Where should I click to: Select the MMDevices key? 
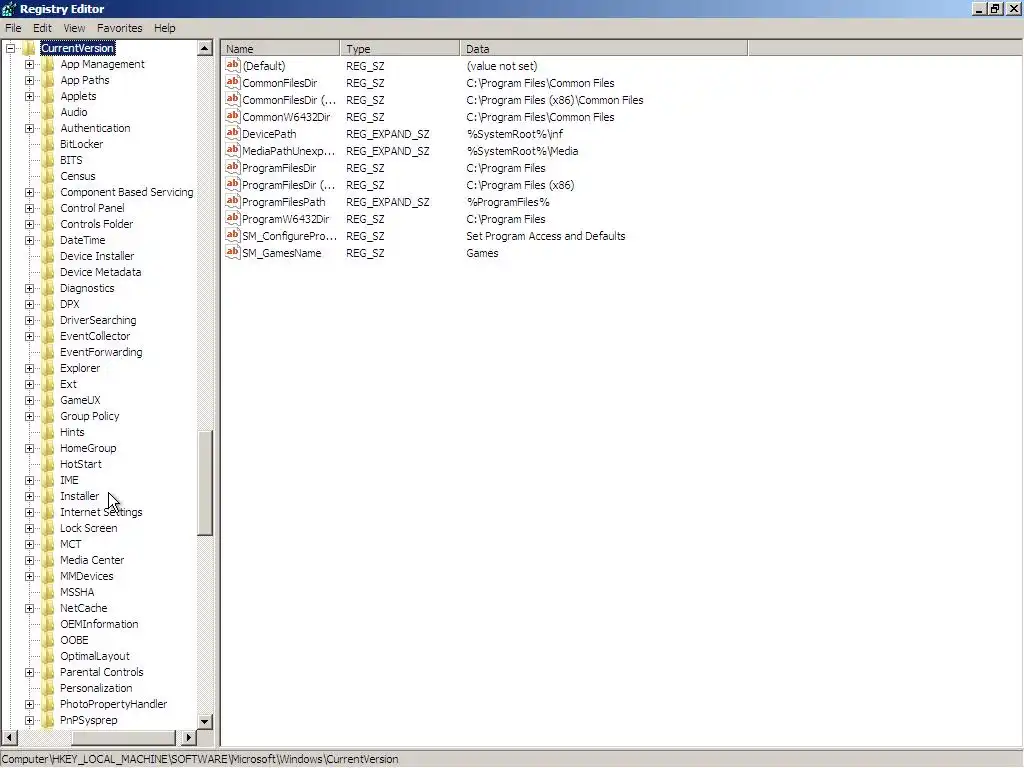coord(87,576)
